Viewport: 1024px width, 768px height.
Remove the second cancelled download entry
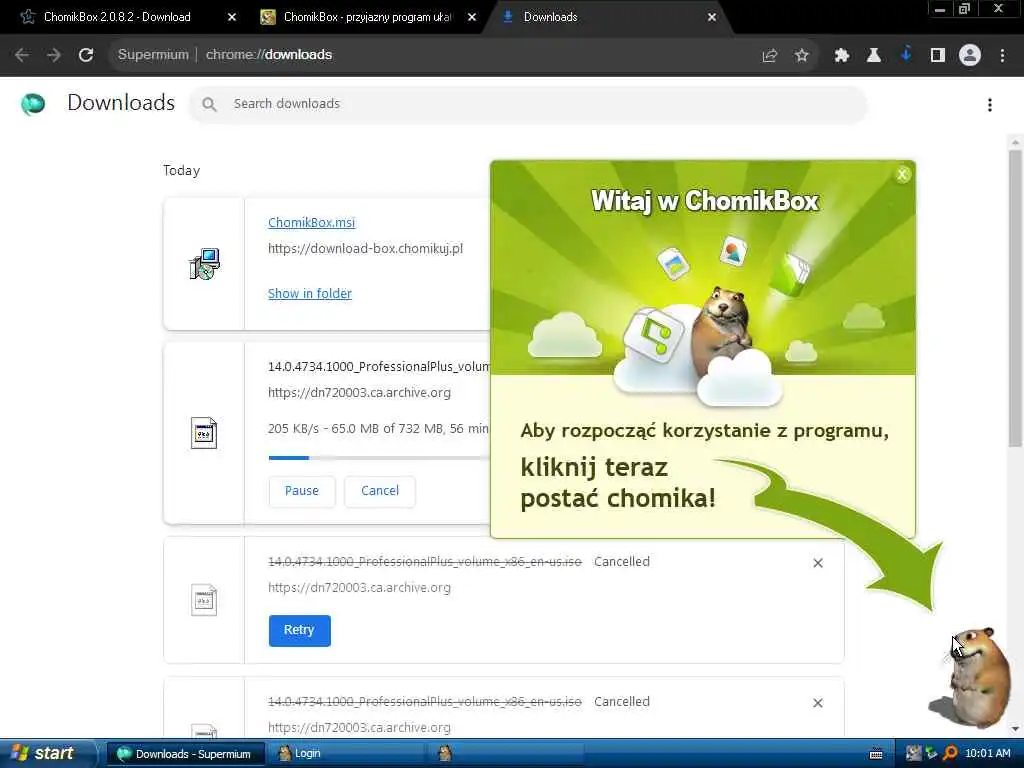coord(818,703)
